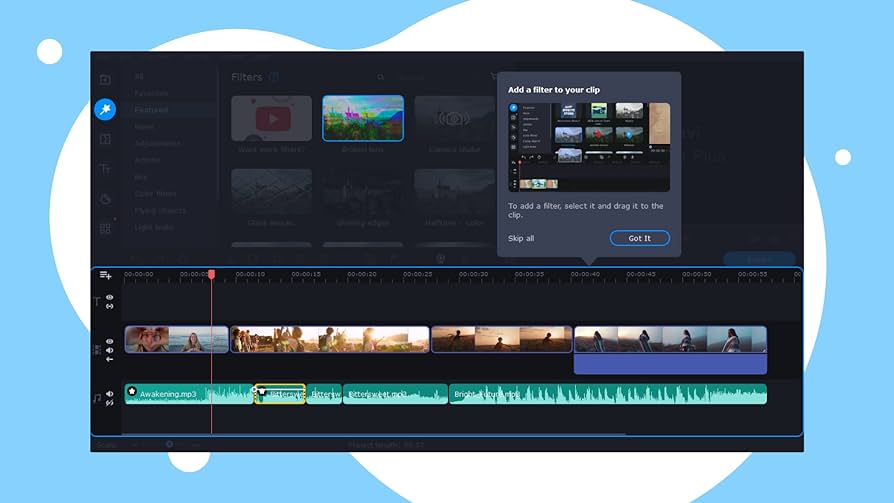Open the Stickers panel icon
The width and height of the screenshot is (894, 503).
105,199
